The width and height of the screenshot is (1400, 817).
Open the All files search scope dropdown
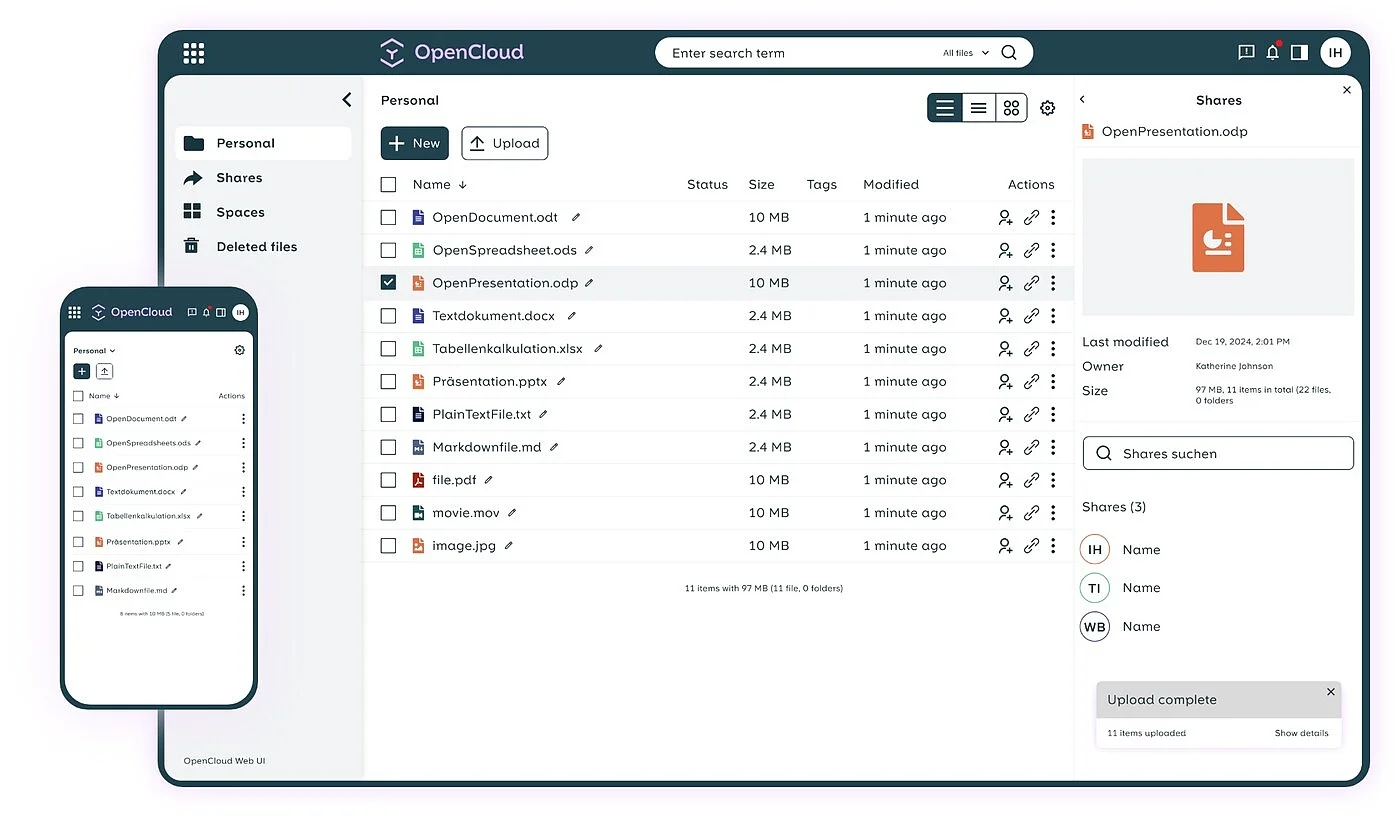[x=965, y=53]
